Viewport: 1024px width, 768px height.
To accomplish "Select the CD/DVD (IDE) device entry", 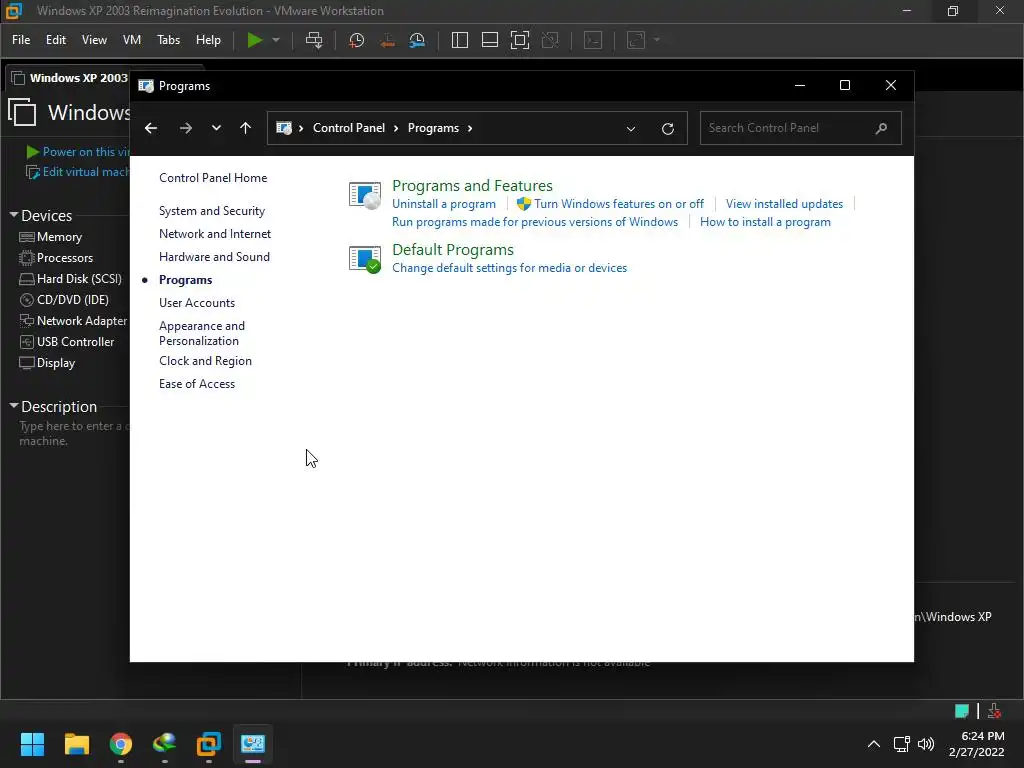I will (x=64, y=300).
